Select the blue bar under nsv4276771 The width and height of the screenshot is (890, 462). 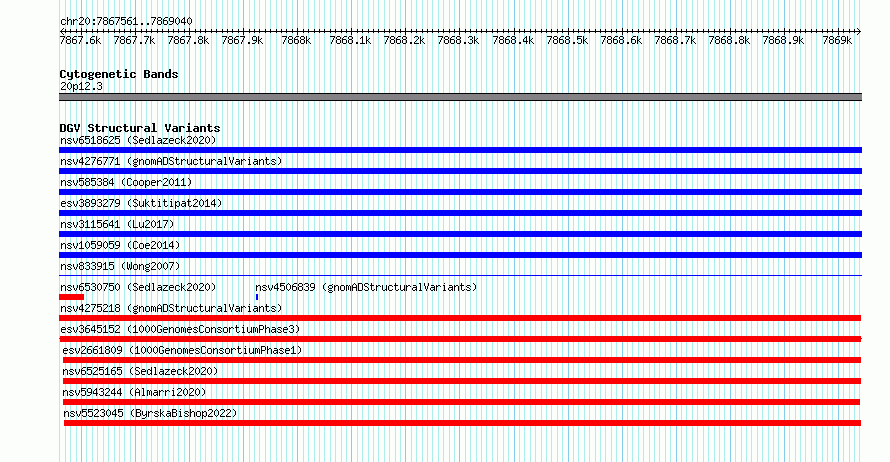click(x=460, y=171)
